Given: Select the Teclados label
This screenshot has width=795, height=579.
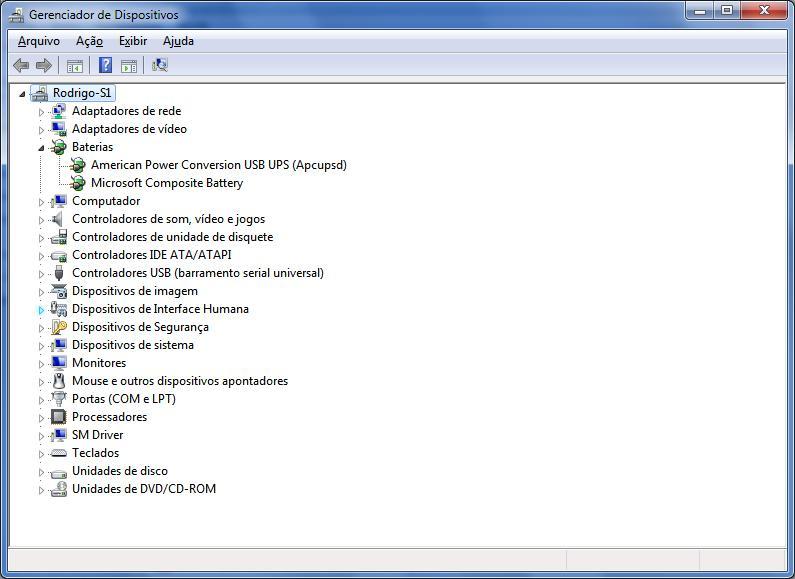Looking at the screenshot, I should coord(95,453).
